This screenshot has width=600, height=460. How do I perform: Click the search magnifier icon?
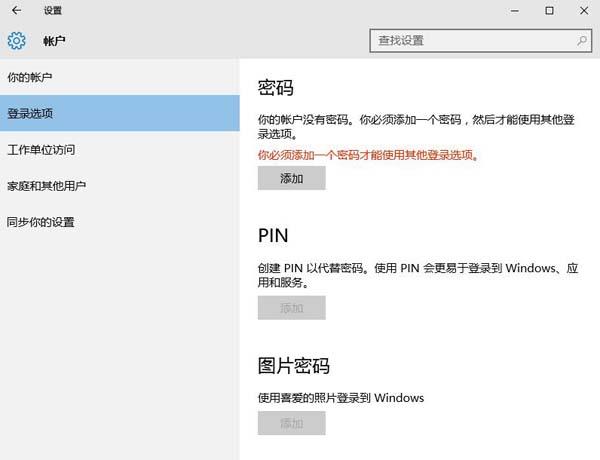click(x=582, y=41)
